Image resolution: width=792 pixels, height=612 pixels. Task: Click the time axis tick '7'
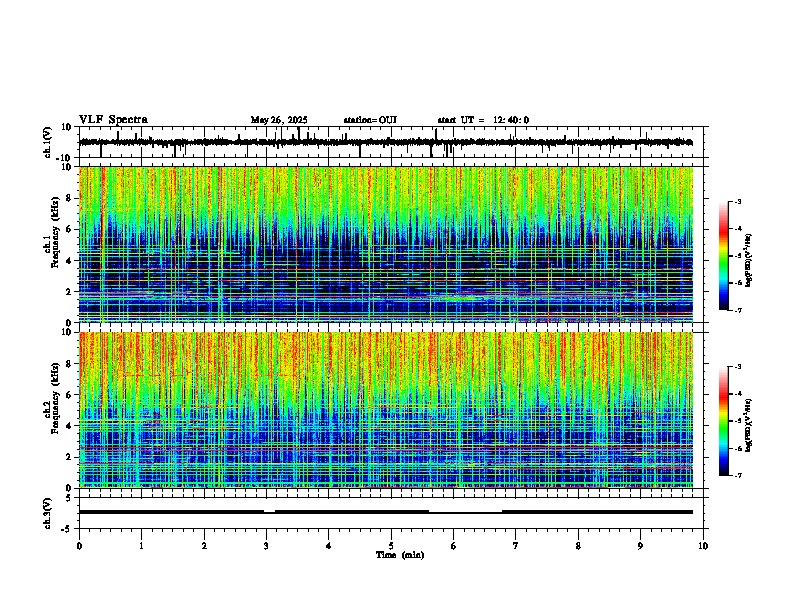pos(516,546)
